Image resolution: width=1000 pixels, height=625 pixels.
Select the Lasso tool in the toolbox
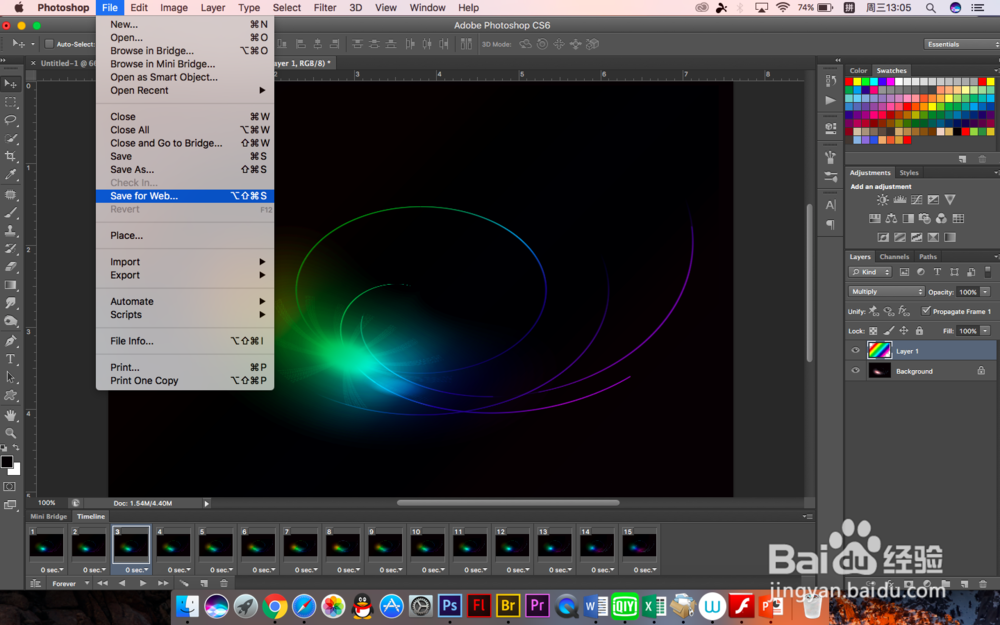click(x=11, y=120)
